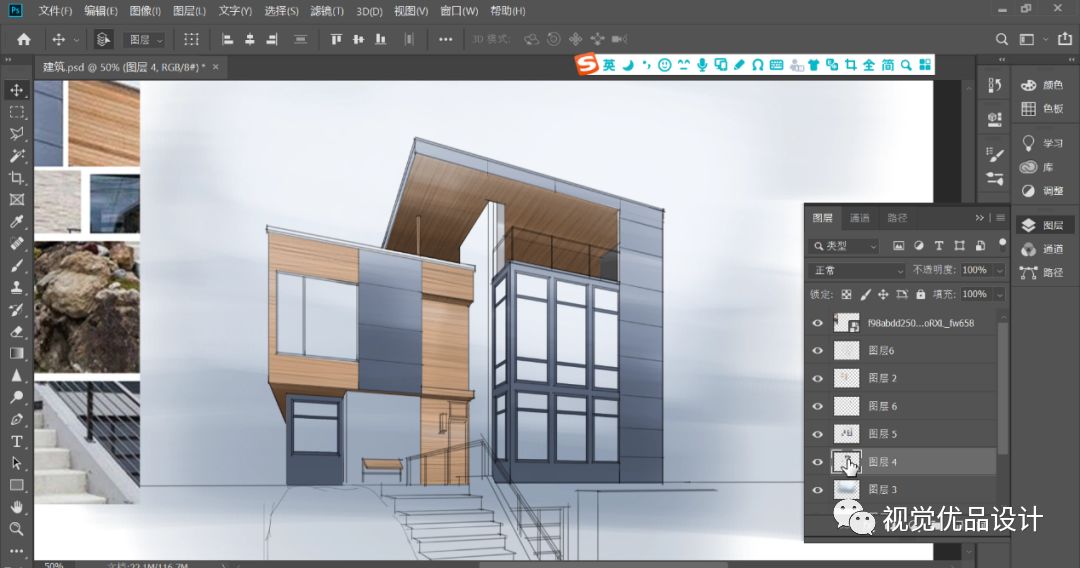Open the 图像(I) menu
The height and width of the screenshot is (568, 1080).
pyautogui.click(x=145, y=11)
